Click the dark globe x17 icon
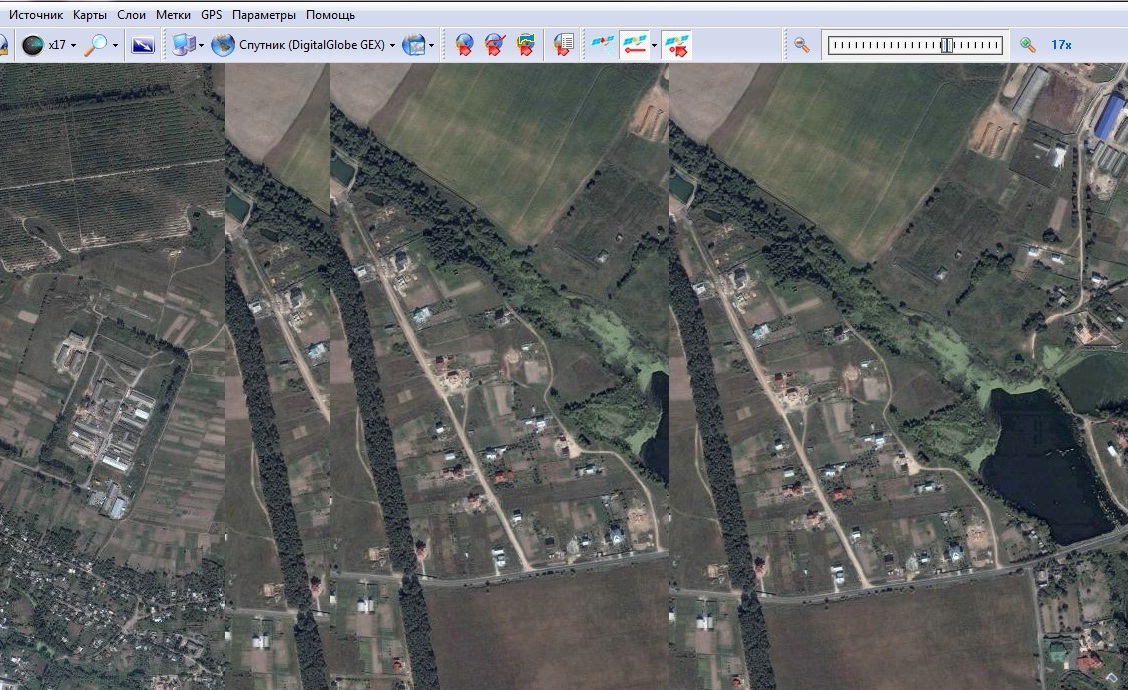The height and width of the screenshot is (690, 1128). click(32, 45)
